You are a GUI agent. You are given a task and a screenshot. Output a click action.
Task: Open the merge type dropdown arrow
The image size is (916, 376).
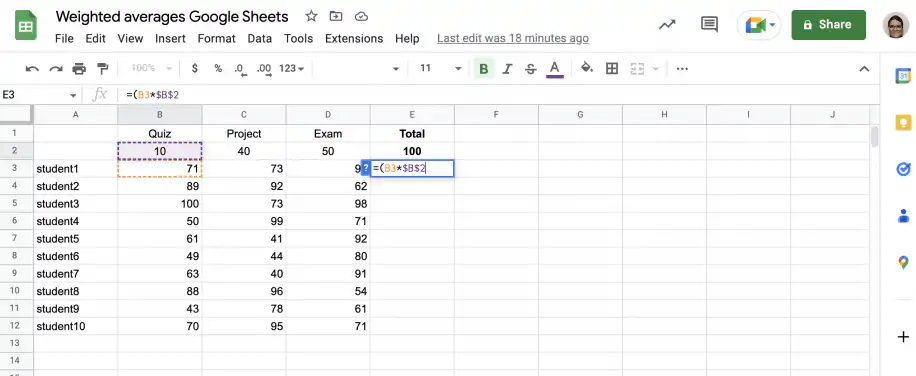pos(655,69)
